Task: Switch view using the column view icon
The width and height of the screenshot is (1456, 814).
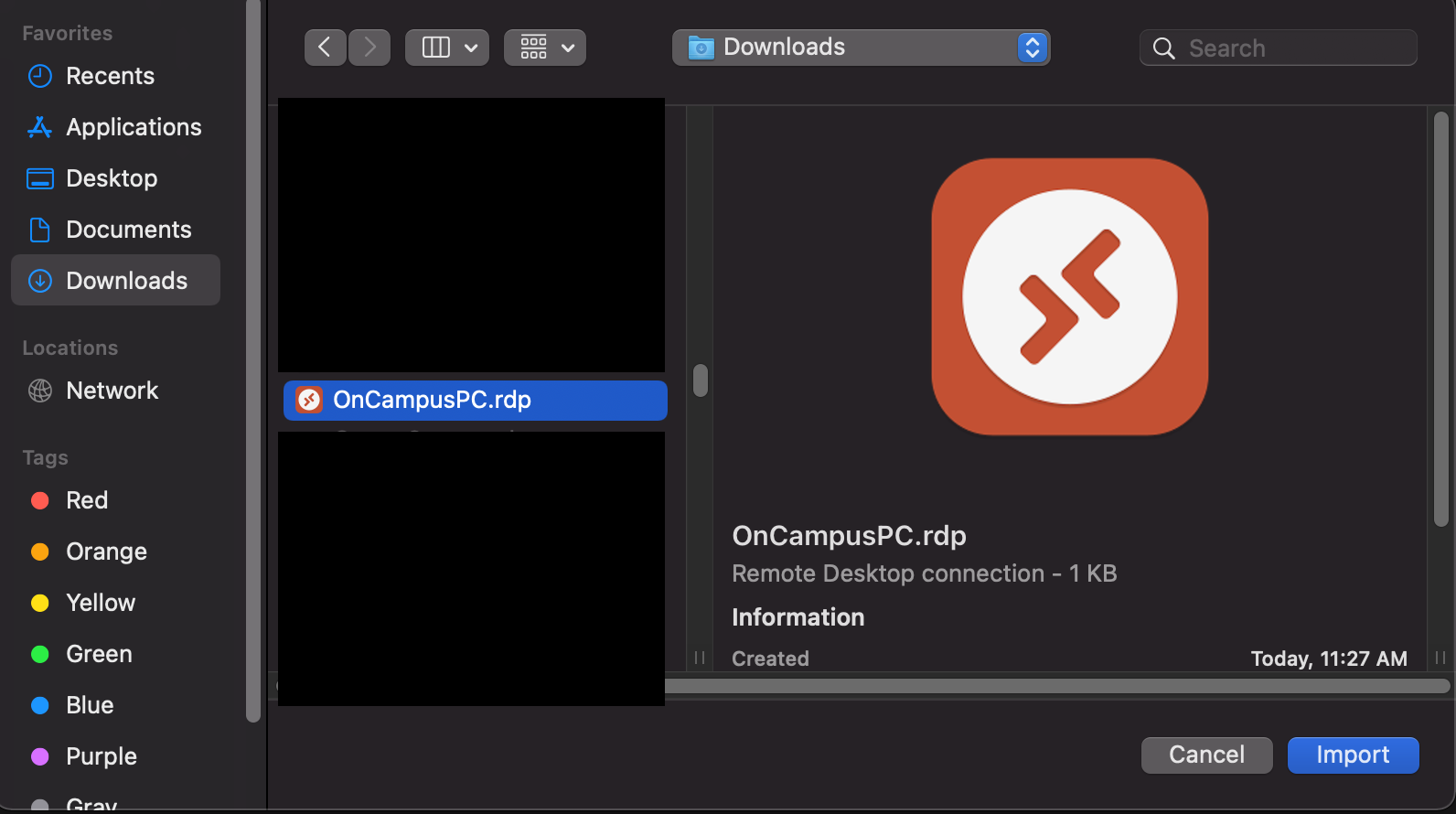Action: 435,48
